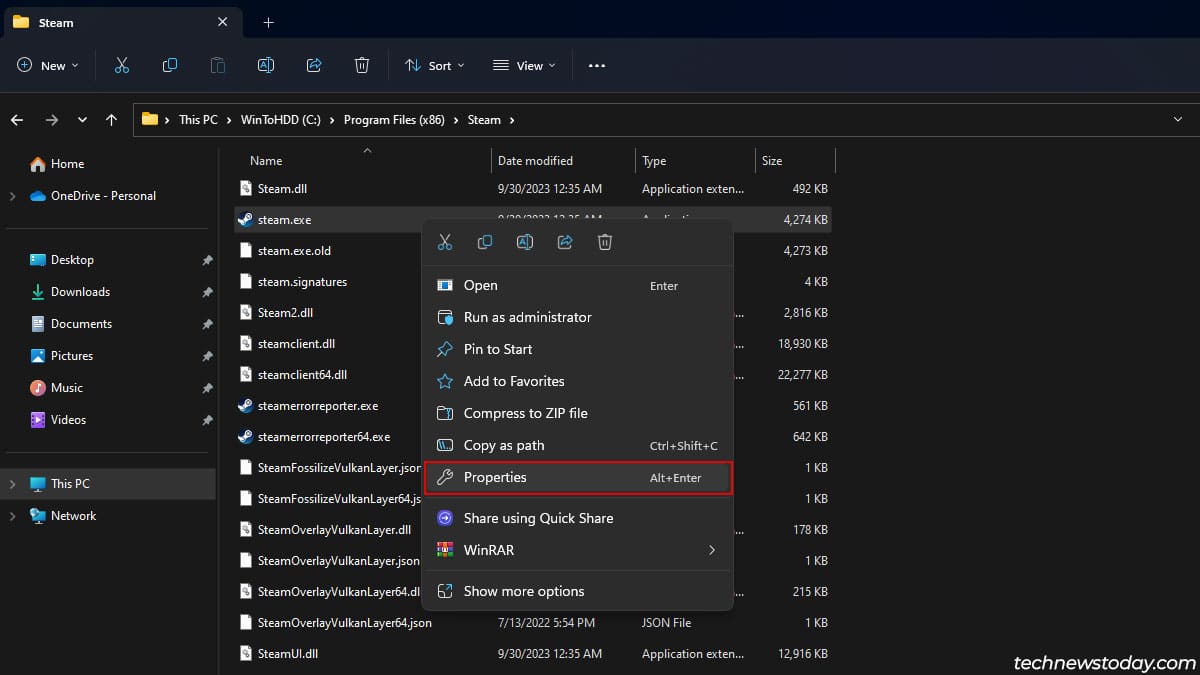Image resolution: width=1200 pixels, height=675 pixels.
Task: Expand the Network tree node
Action: [12, 516]
